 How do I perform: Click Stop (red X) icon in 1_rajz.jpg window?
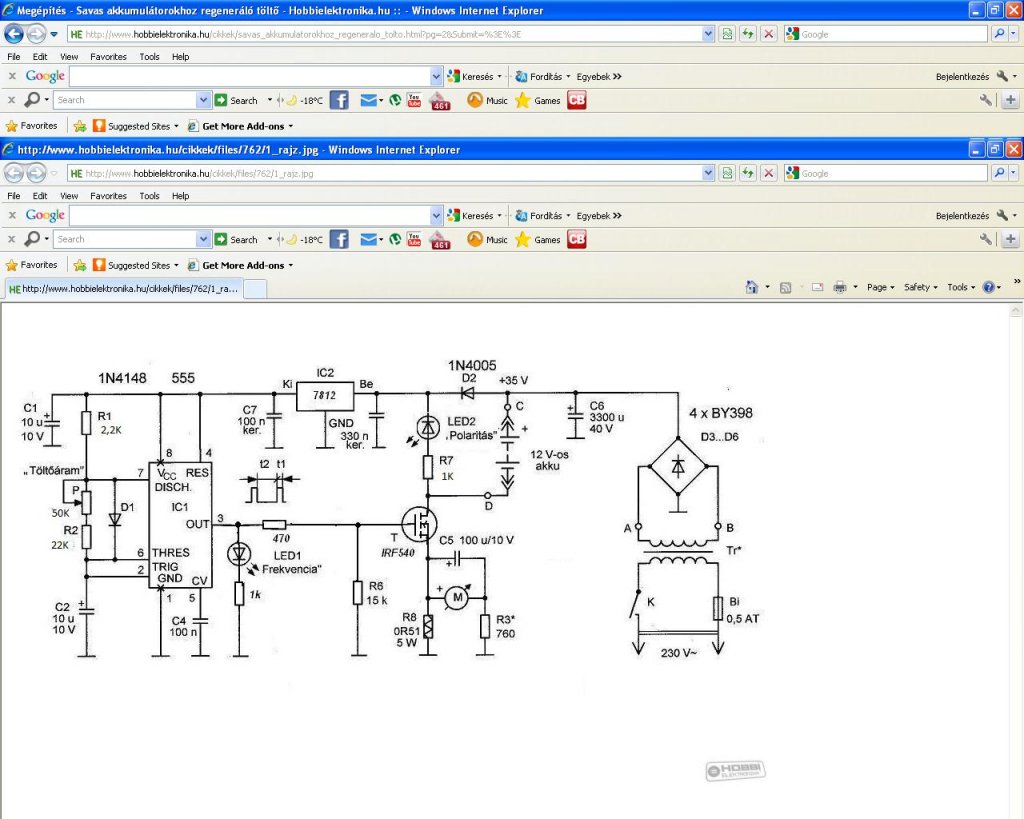(769, 173)
